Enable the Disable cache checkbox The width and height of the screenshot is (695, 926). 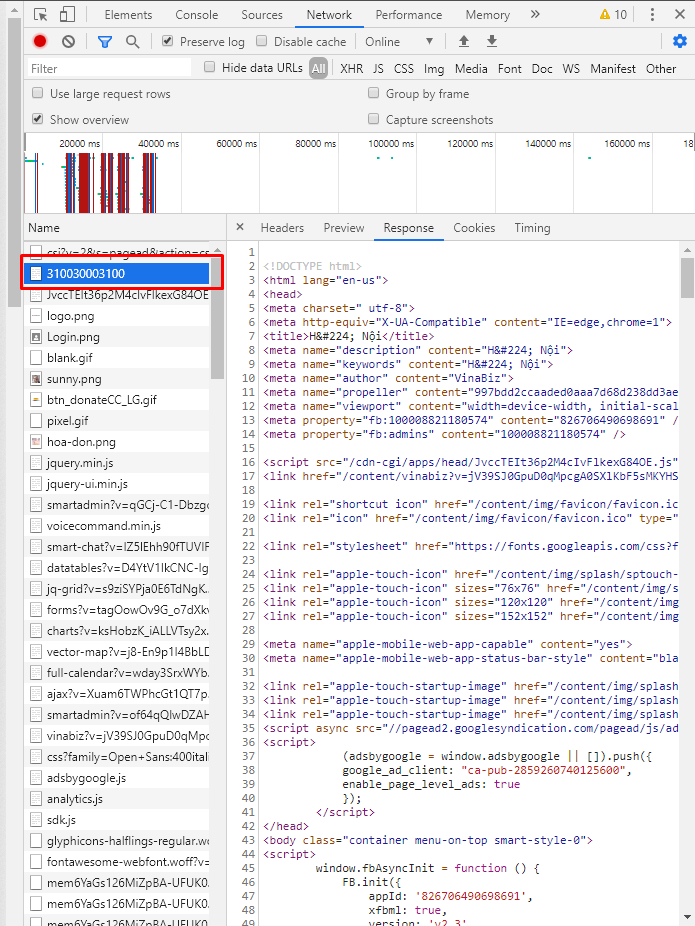coord(262,41)
